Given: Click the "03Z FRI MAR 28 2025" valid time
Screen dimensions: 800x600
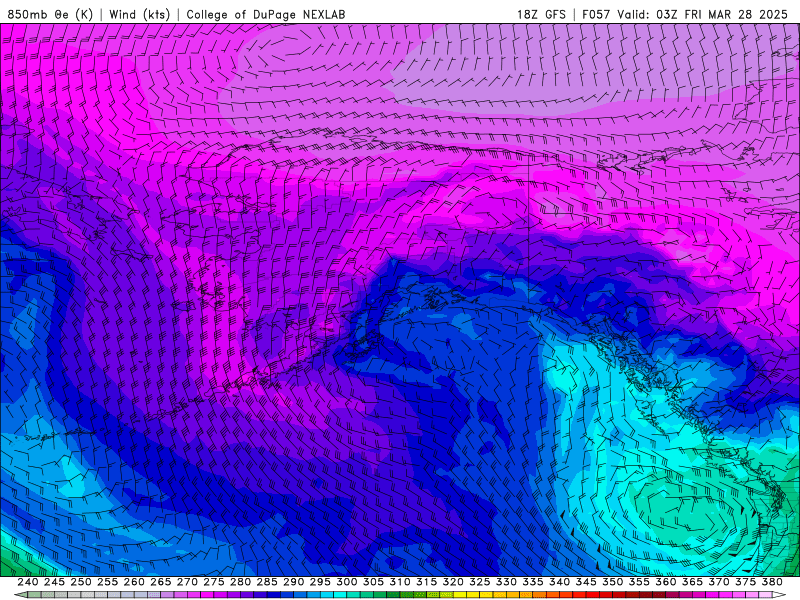Looking at the screenshot, I should [722, 14].
